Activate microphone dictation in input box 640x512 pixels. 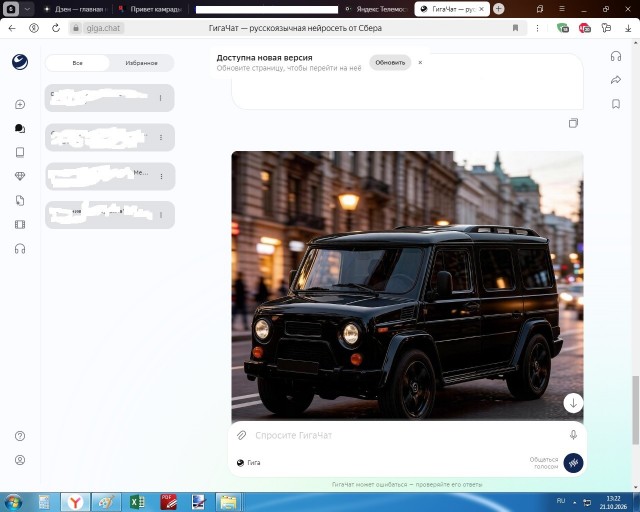click(x=573, y=435)
